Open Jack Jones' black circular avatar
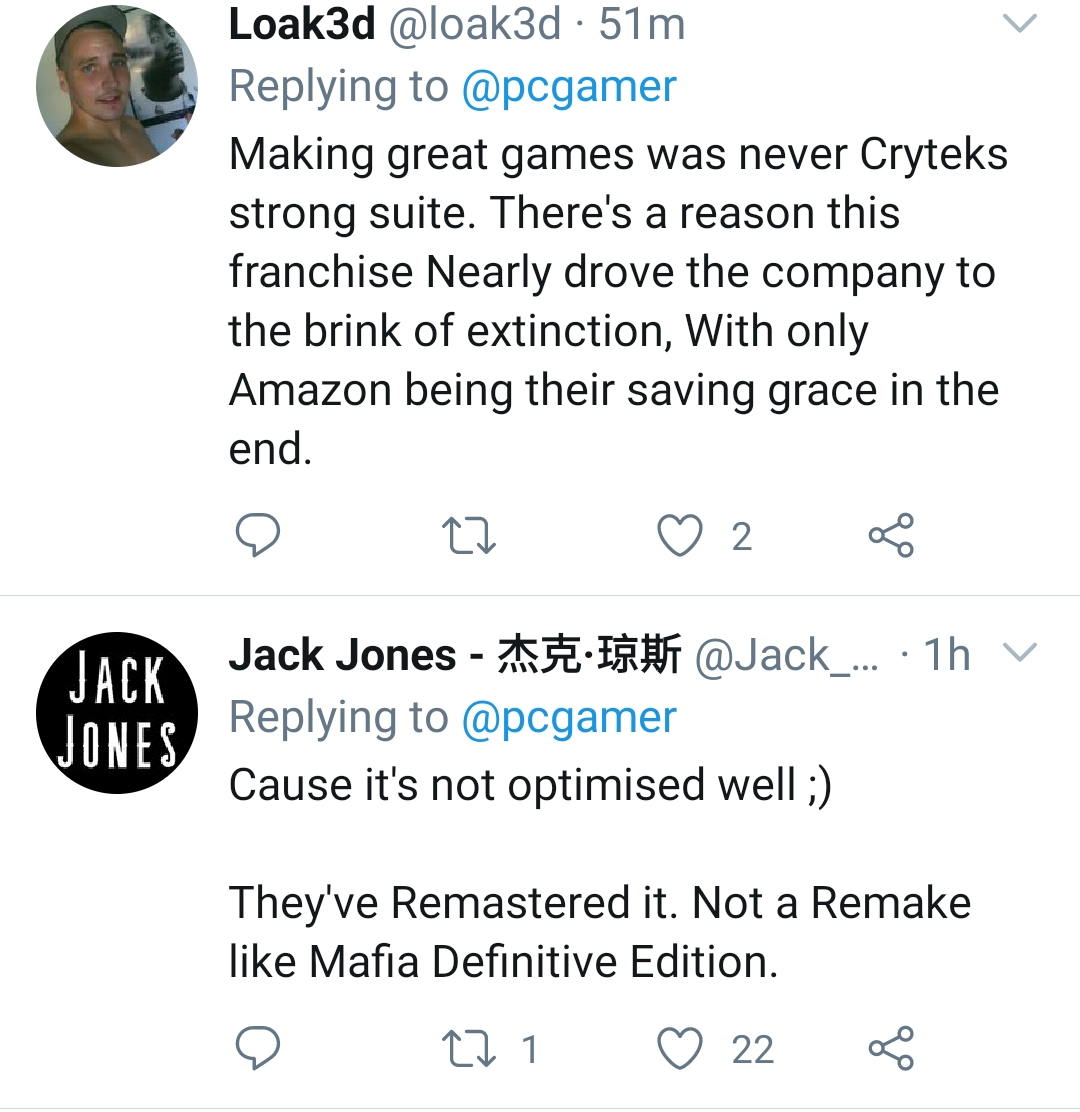The height and width of the screenshot is (1112, 1080). pyautogui.click(x=117, y=714)
